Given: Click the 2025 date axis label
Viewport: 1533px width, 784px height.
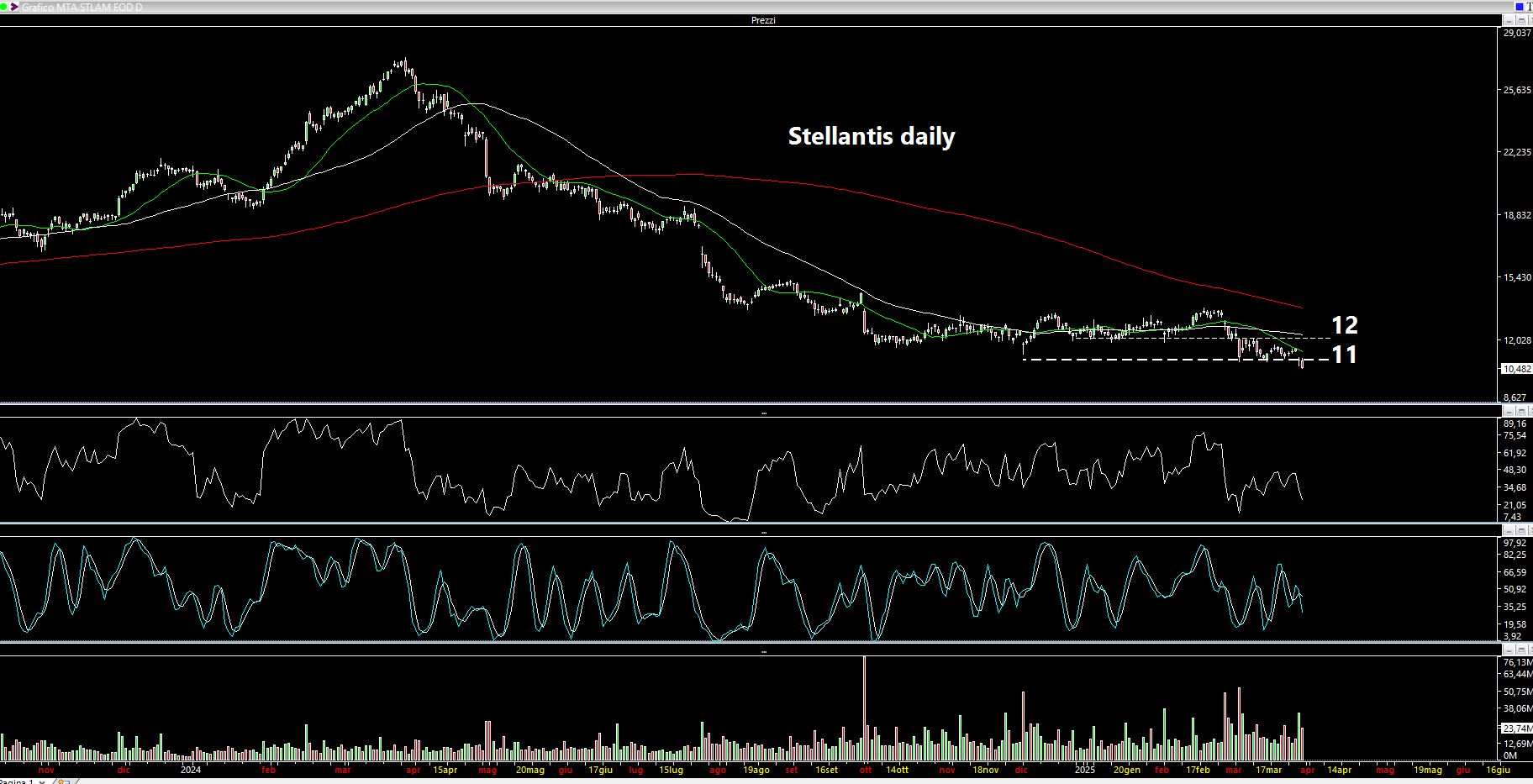Looking at the screenshot, I should click(1085, 770).
